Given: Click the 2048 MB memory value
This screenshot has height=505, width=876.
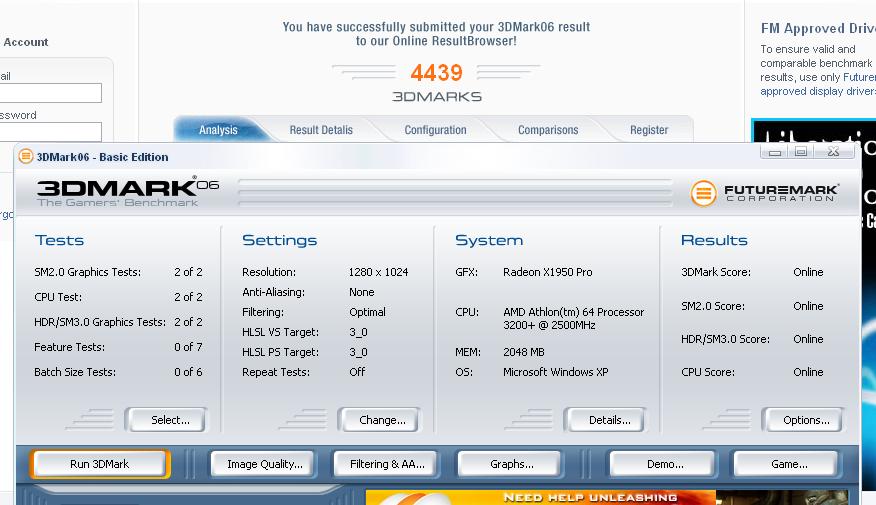Looking at the screenshot, I should [x=523, y=352].
